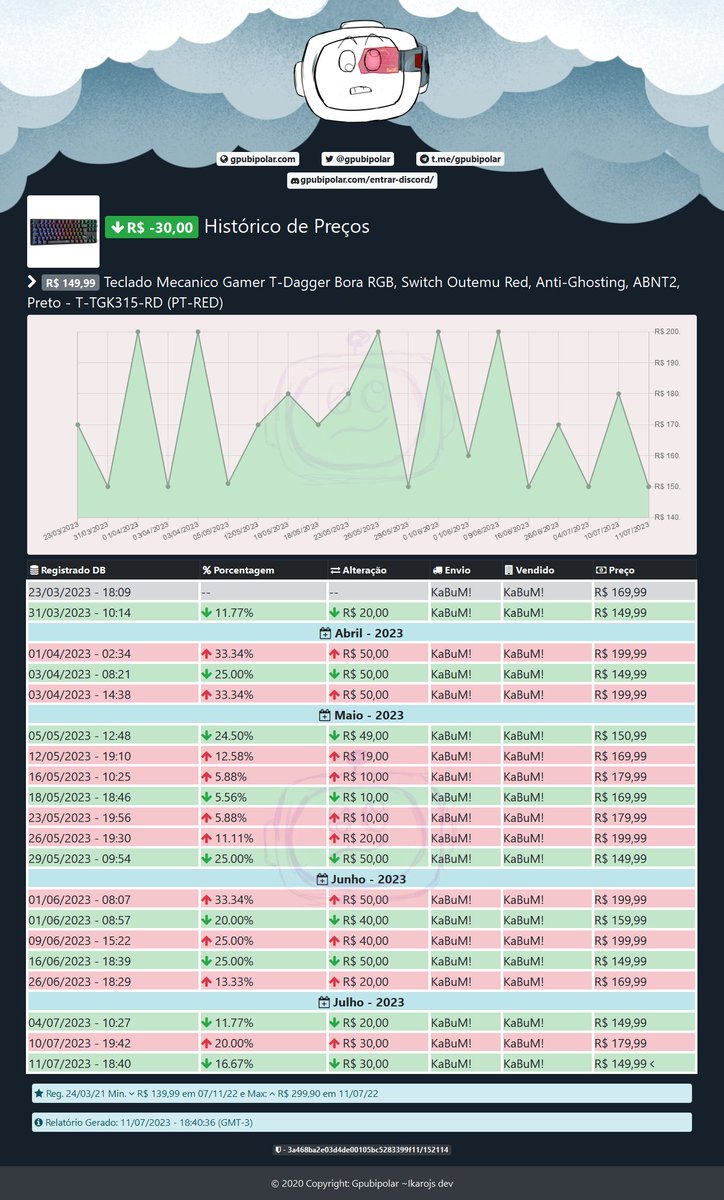The width and height of the screenshot is (724, 1200).
Task: Open the gpubipolar.com/entrar-discord/ Discord link
Action: 362,179
